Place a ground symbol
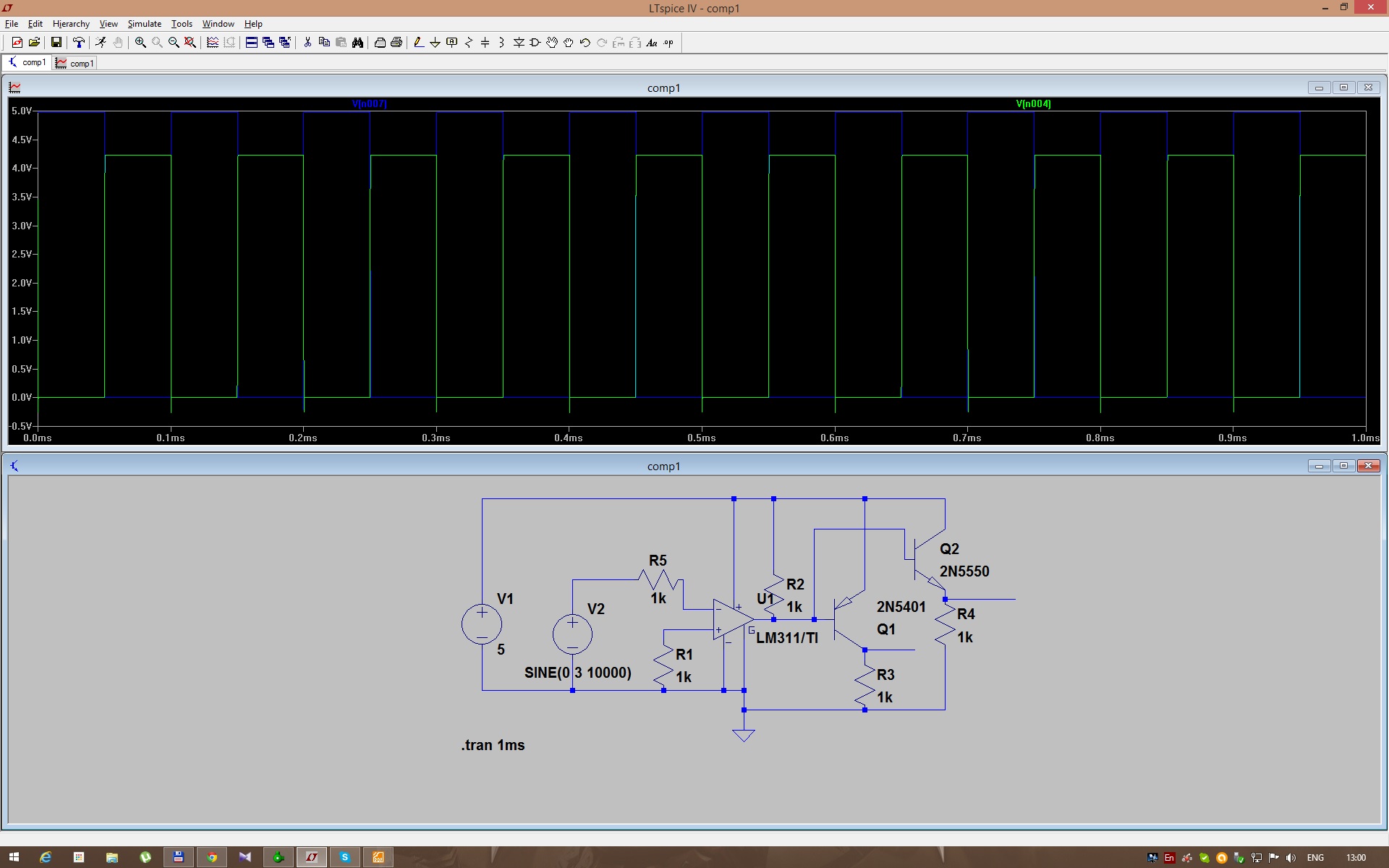The width and height of the screenshot is (1389, 868). click(436, 43)
